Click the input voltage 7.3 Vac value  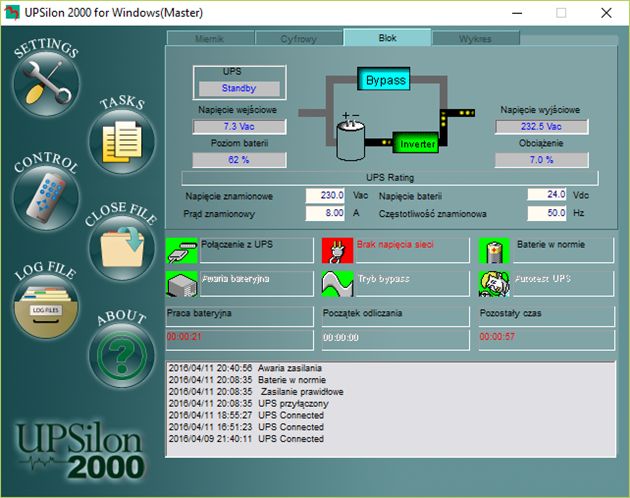coord(239,127)
